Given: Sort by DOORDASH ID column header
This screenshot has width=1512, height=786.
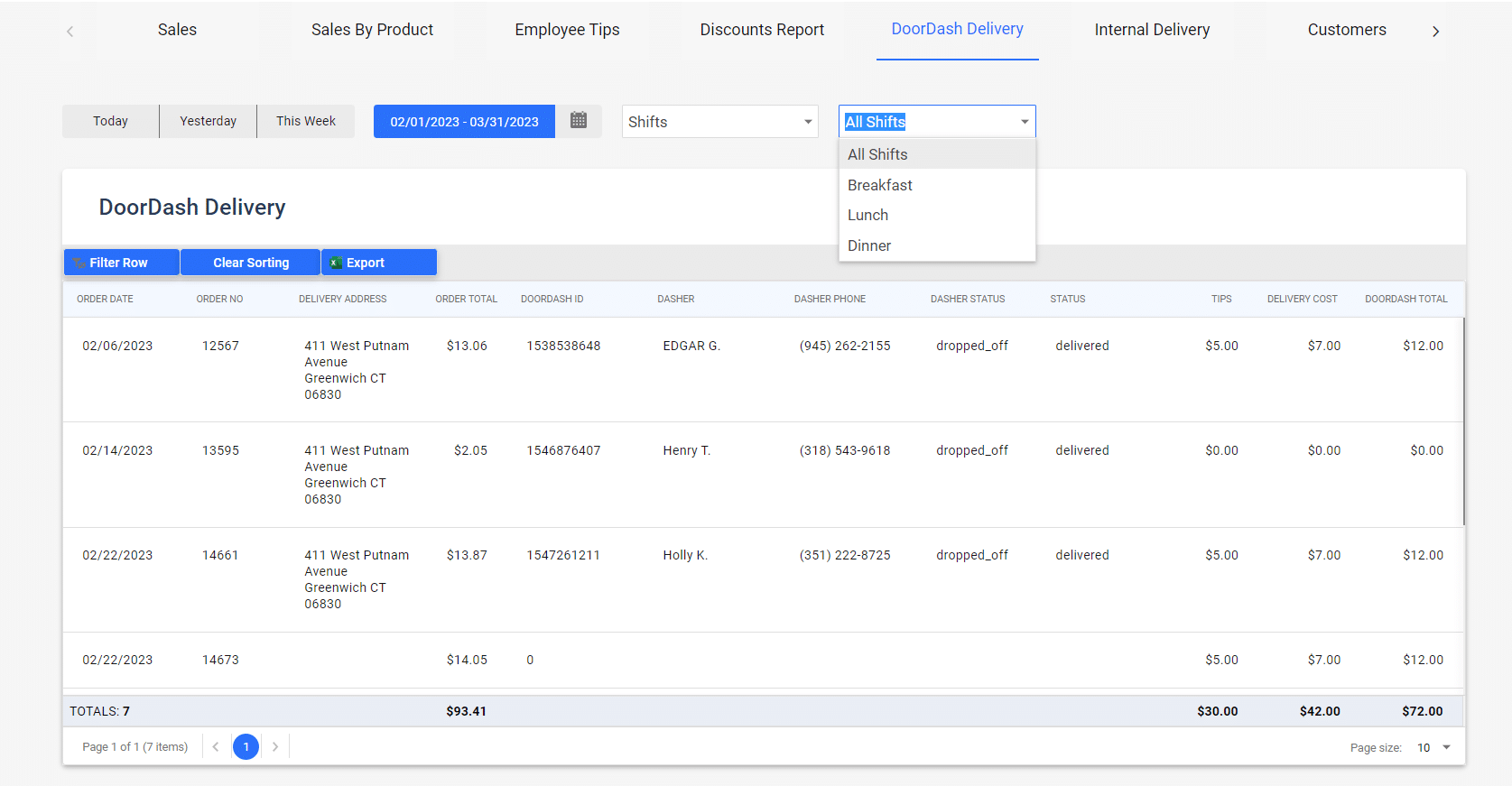Looking at the screenshot, I should [x=552, y=299].
